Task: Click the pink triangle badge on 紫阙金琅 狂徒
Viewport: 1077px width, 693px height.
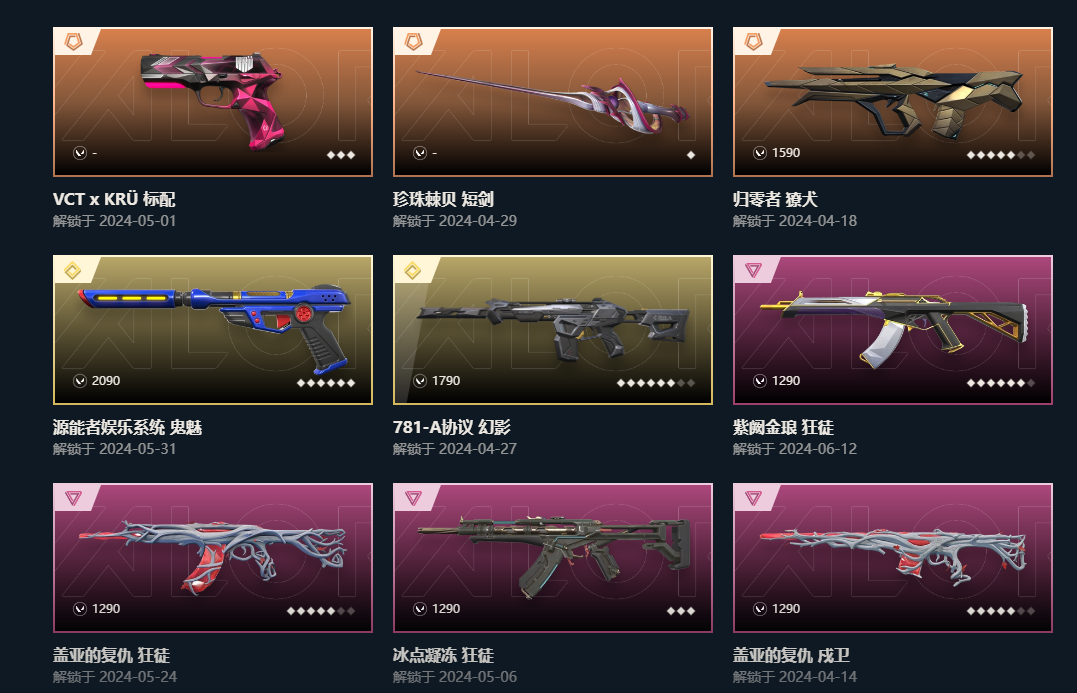Action: (753, 270)
